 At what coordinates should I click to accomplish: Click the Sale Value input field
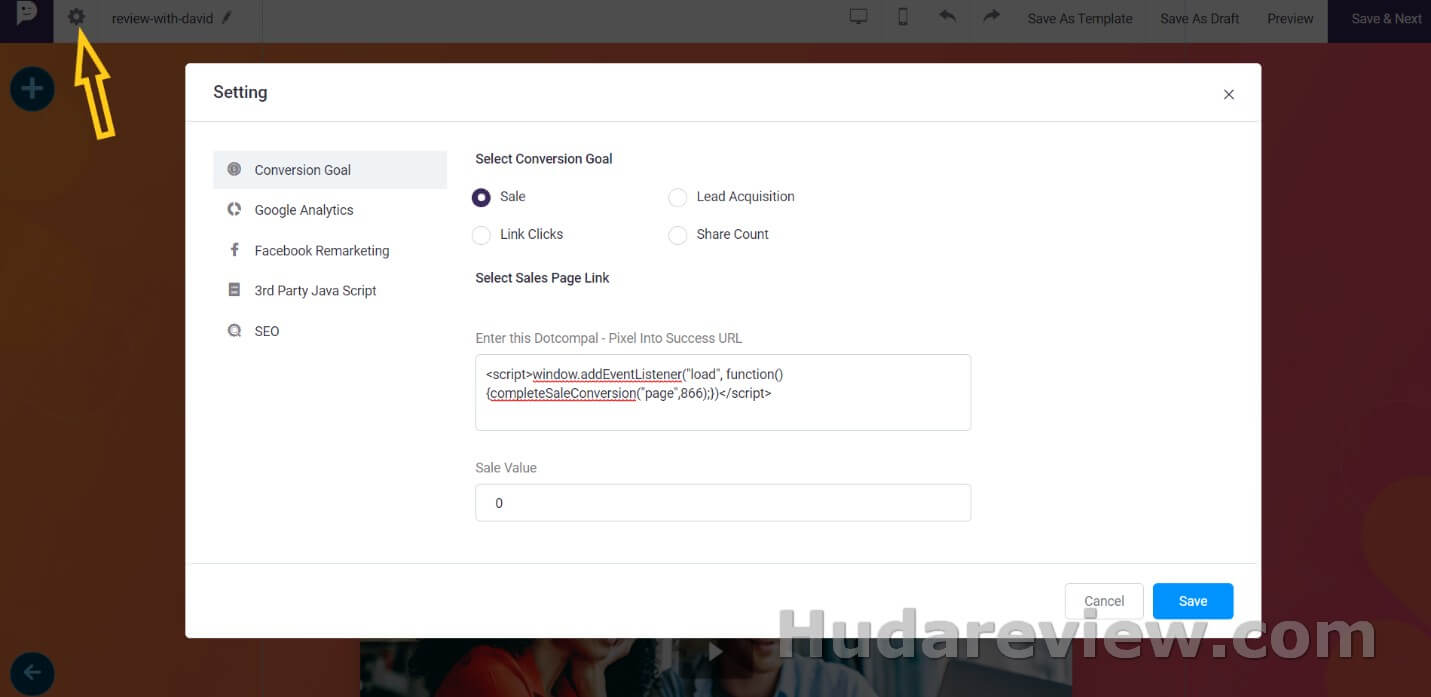723,503
